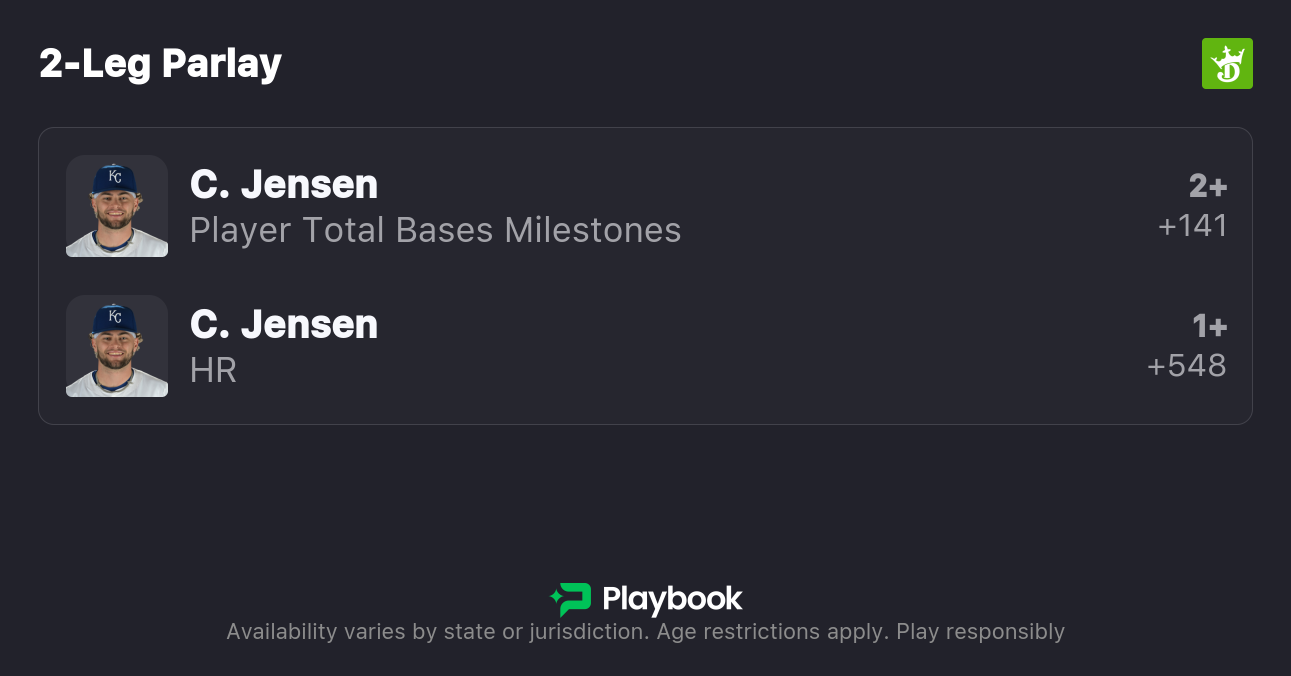Image resolution: width=1291 pixels, height=676 pixels.
Task: Click the KC cap logo in second headshot
Action: point(115,317)
